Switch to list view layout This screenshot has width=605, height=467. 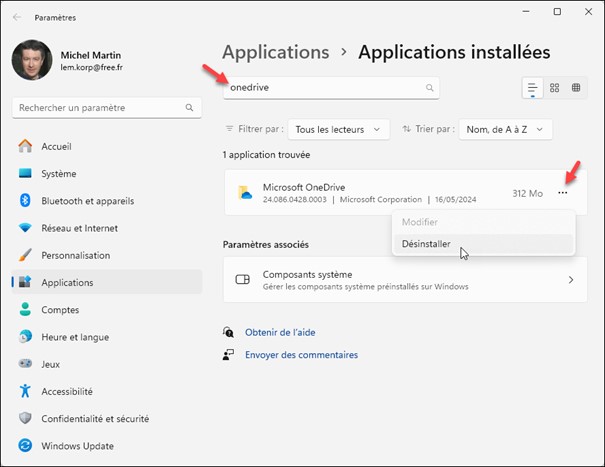click(x=532, y=88)
